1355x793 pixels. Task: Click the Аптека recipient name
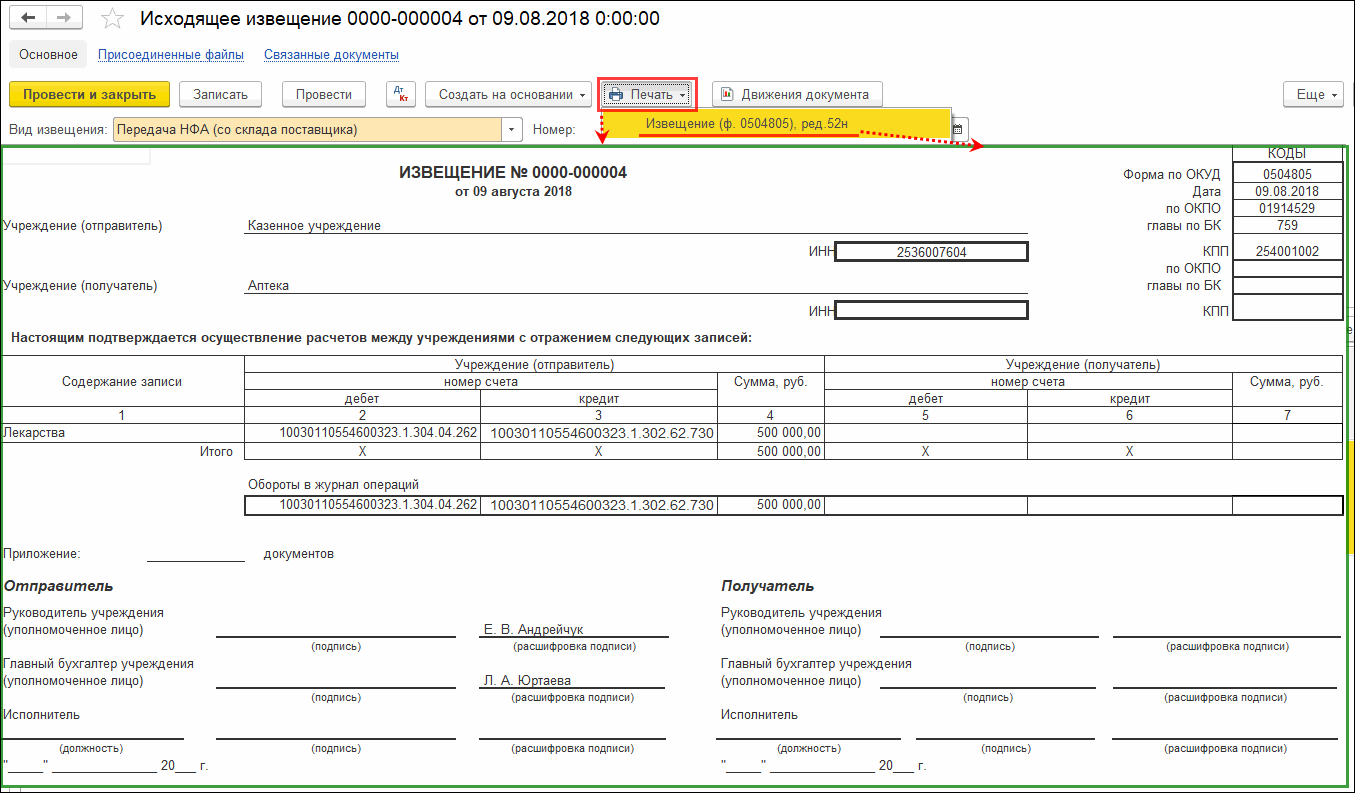tap(268, 285)
